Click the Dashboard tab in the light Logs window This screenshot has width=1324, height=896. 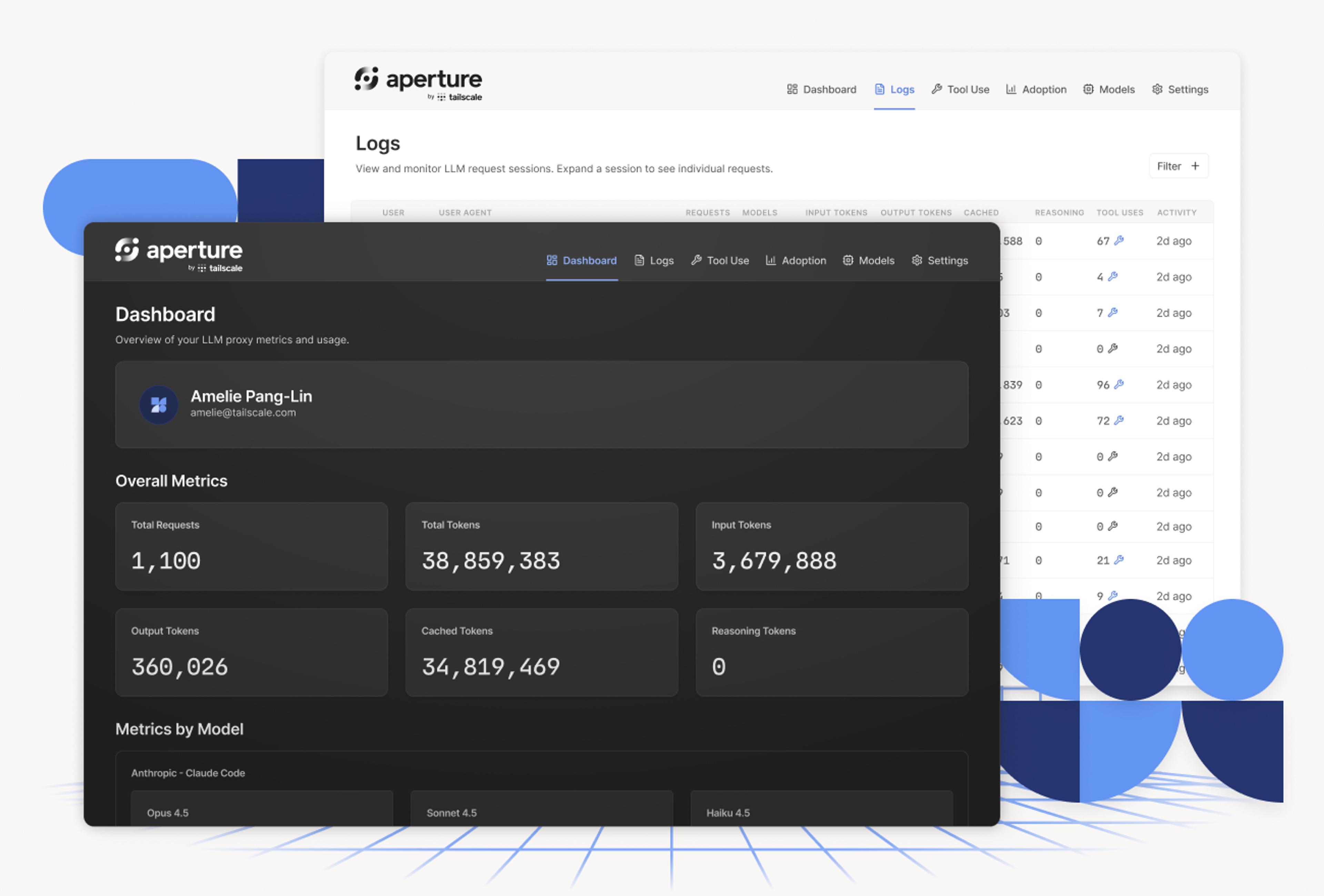point(822,89)
